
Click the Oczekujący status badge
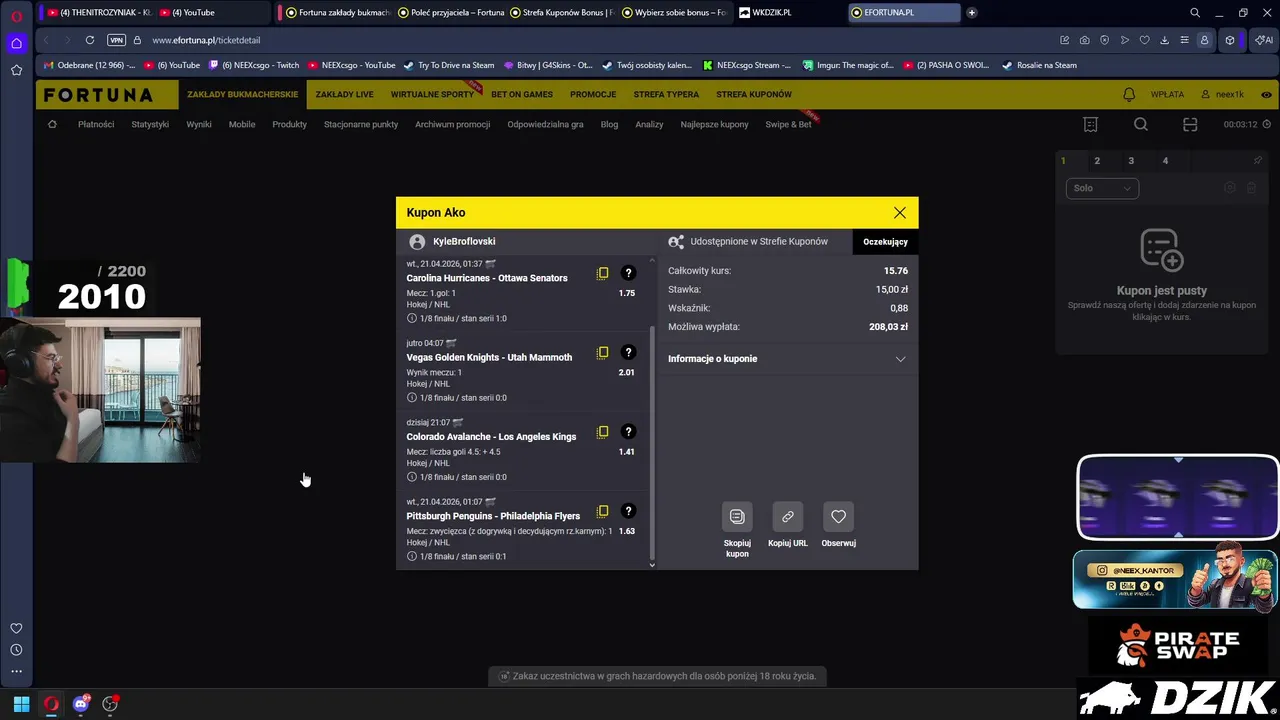coord(885,242)
